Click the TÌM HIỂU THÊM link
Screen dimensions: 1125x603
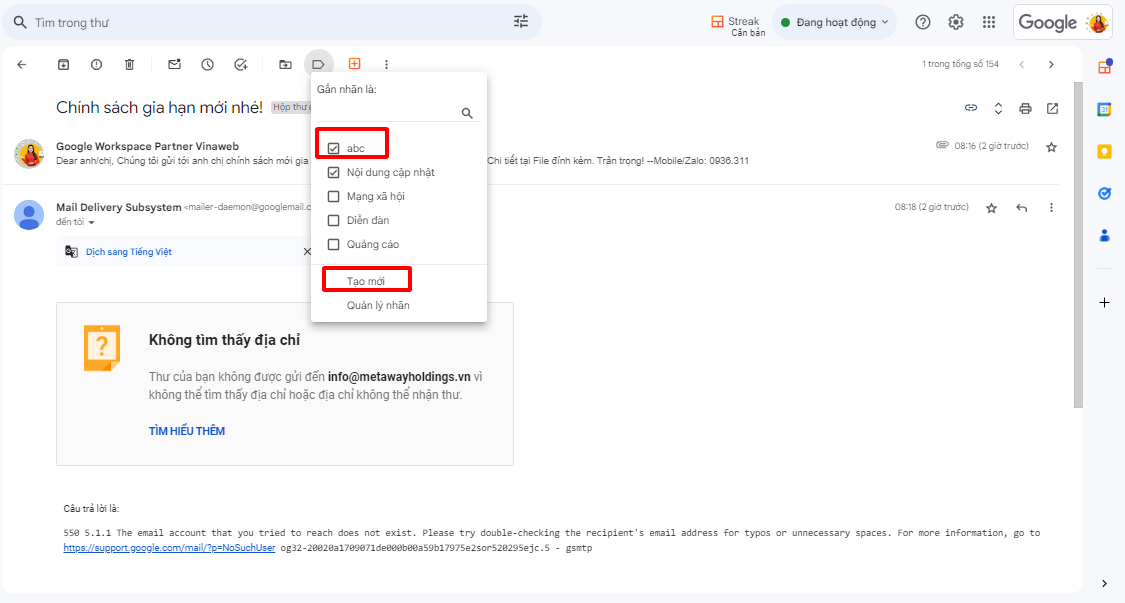[x=187, y=431]
